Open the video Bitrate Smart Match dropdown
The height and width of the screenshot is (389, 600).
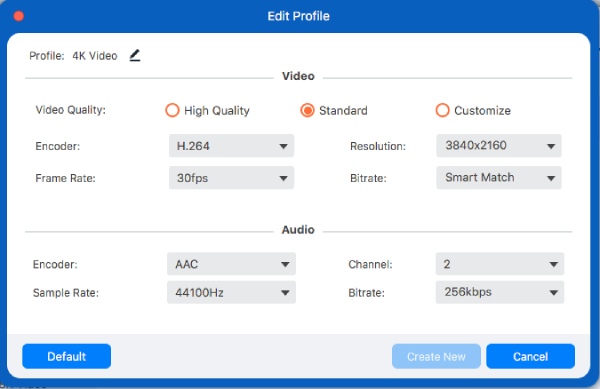[x=499, y=177]
